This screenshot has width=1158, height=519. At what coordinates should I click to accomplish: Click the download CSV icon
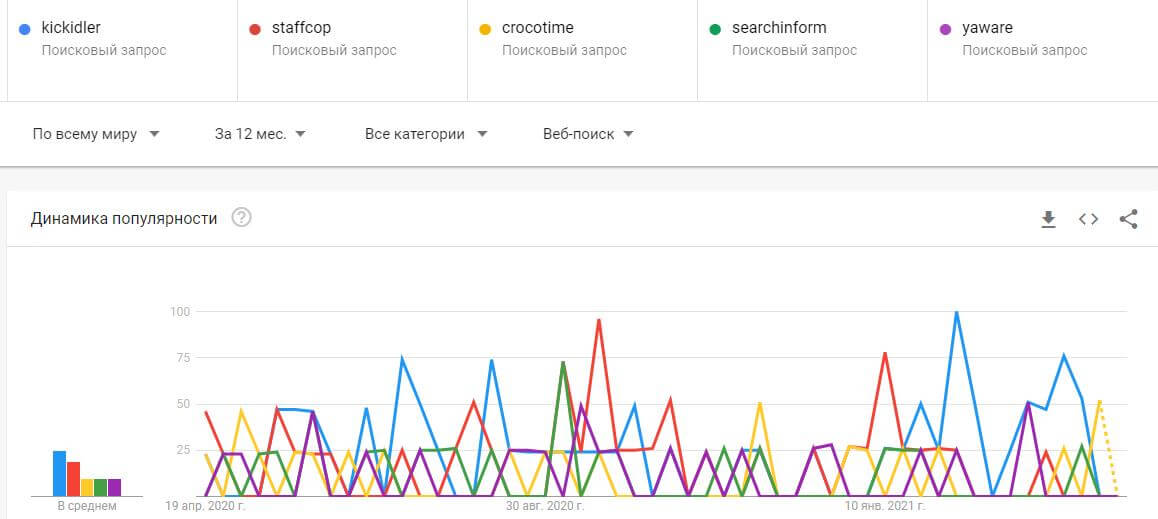click(1048, 219)
